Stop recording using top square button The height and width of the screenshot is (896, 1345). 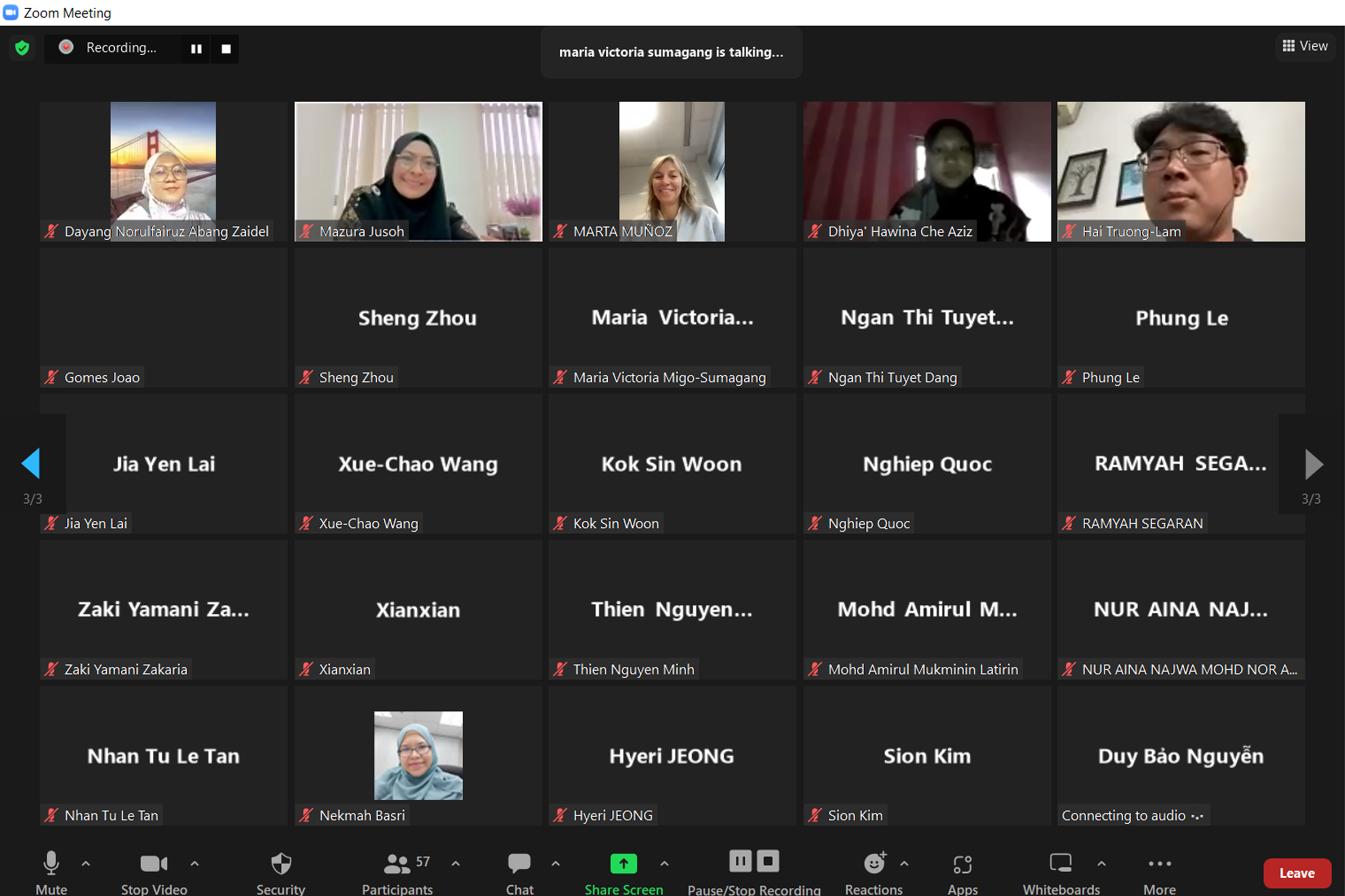point(226,49)
